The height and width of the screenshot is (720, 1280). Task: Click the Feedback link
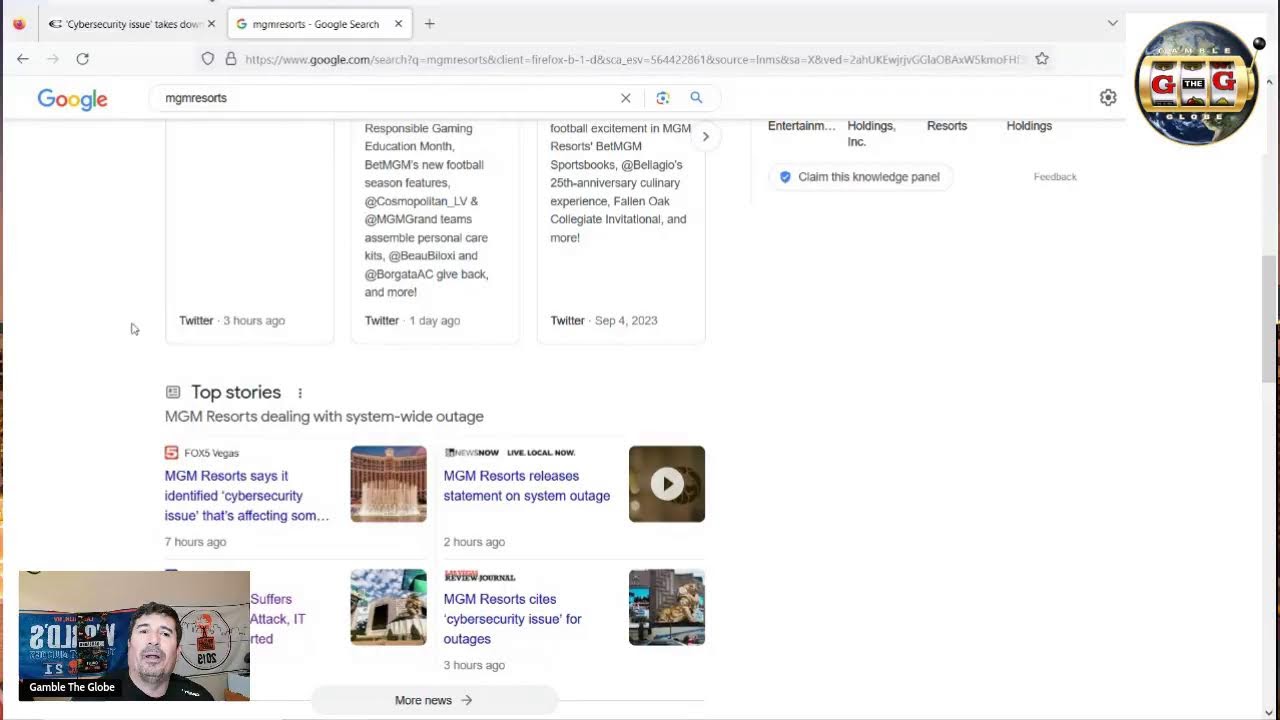click(x=1055, y=177)
